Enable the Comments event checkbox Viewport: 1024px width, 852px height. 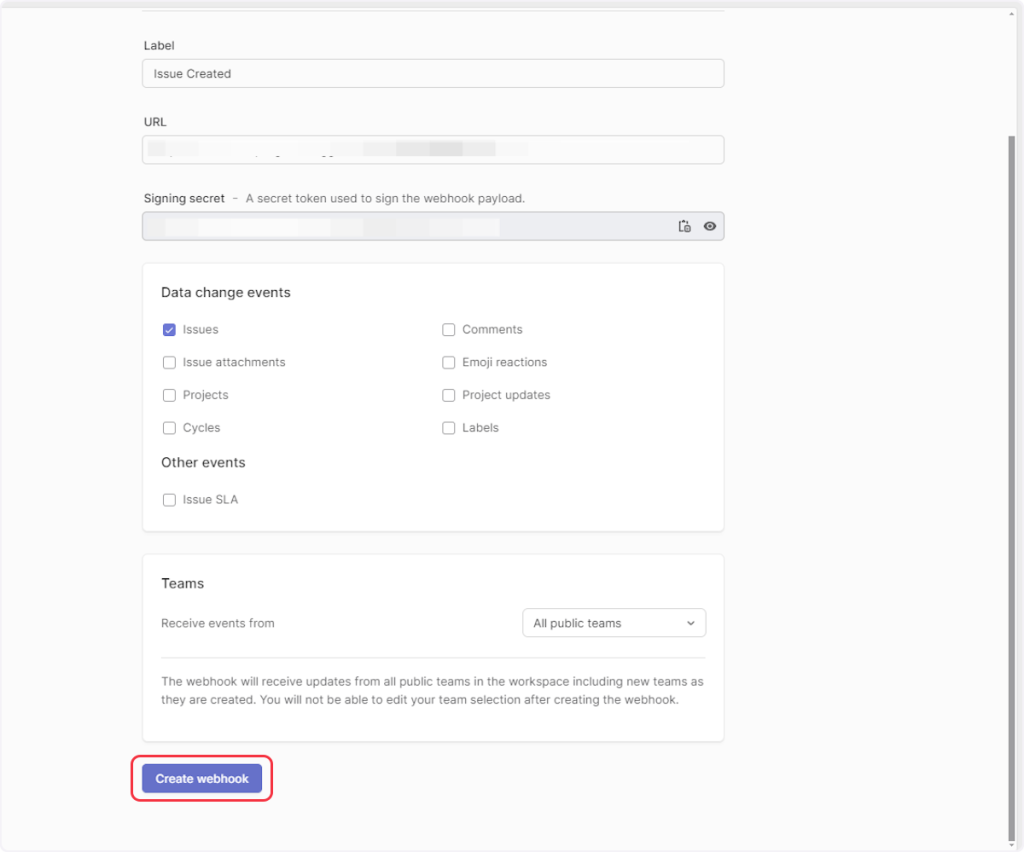(x=449, y=330)
